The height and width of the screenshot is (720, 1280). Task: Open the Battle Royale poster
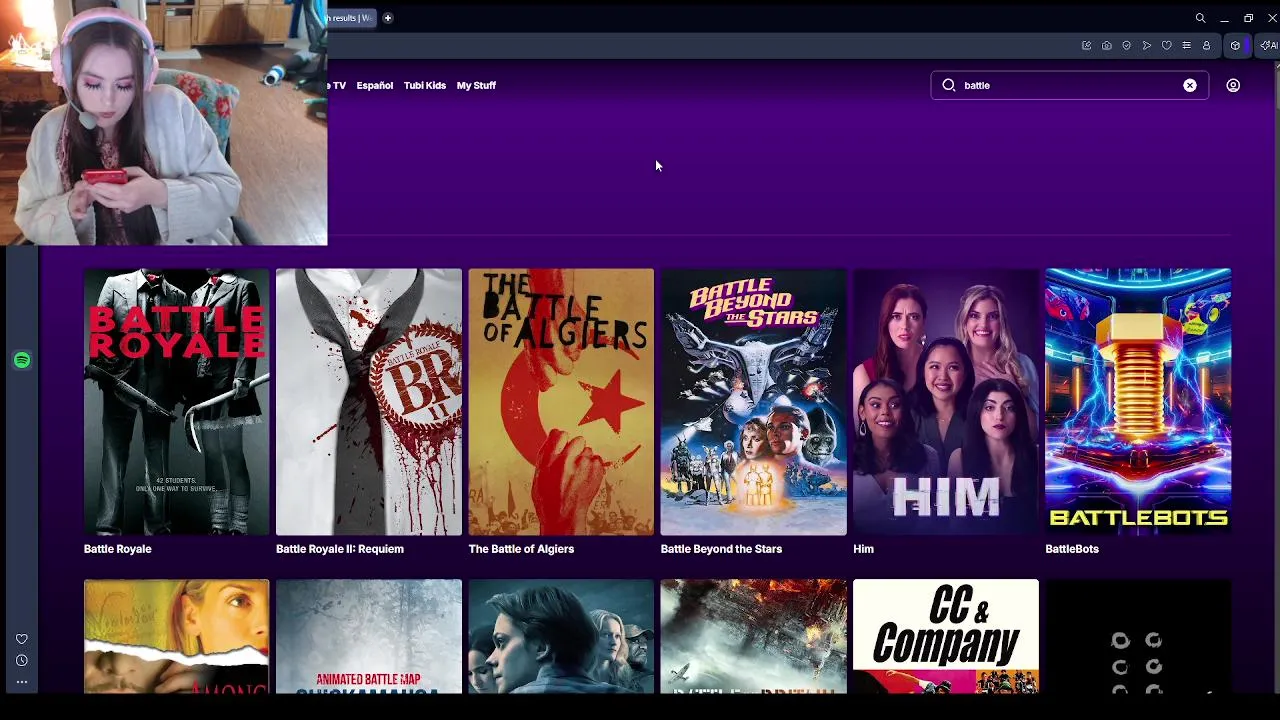click(177, 402)
